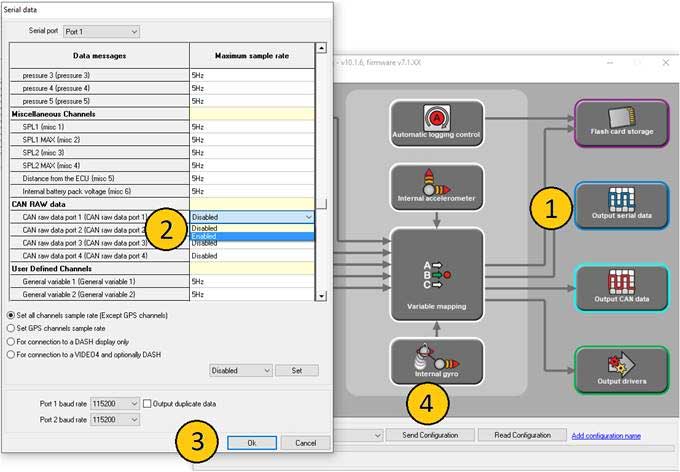Image resolution: width=680 pixels, height=472 pixels.
Task: Open Flash card storage settings
Action: tap(621, 123)
